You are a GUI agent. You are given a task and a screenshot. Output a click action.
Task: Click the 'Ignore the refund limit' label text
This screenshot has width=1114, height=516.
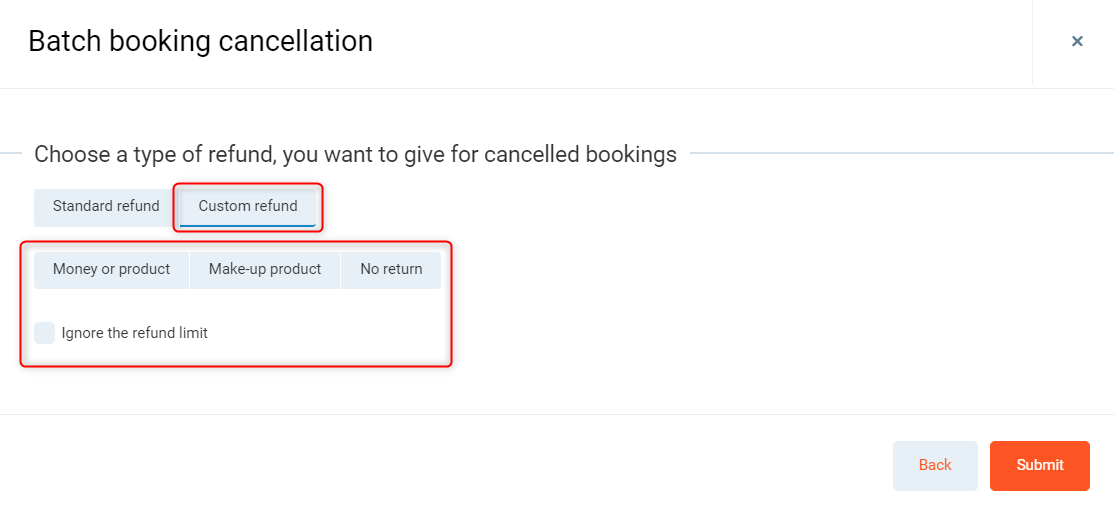click(x=135, y=333)
